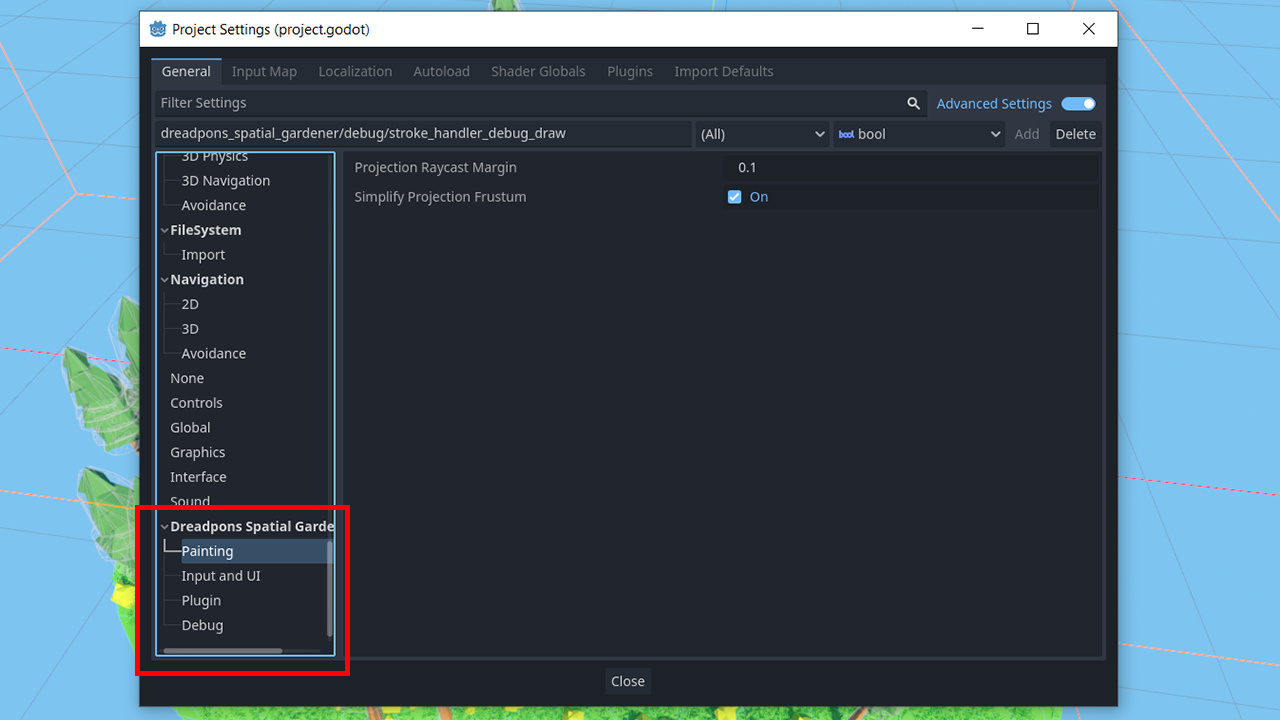The height and width of the screenshot is (720, 1280).
Task: Open the Autoload tab
Action: pos(441,71)
